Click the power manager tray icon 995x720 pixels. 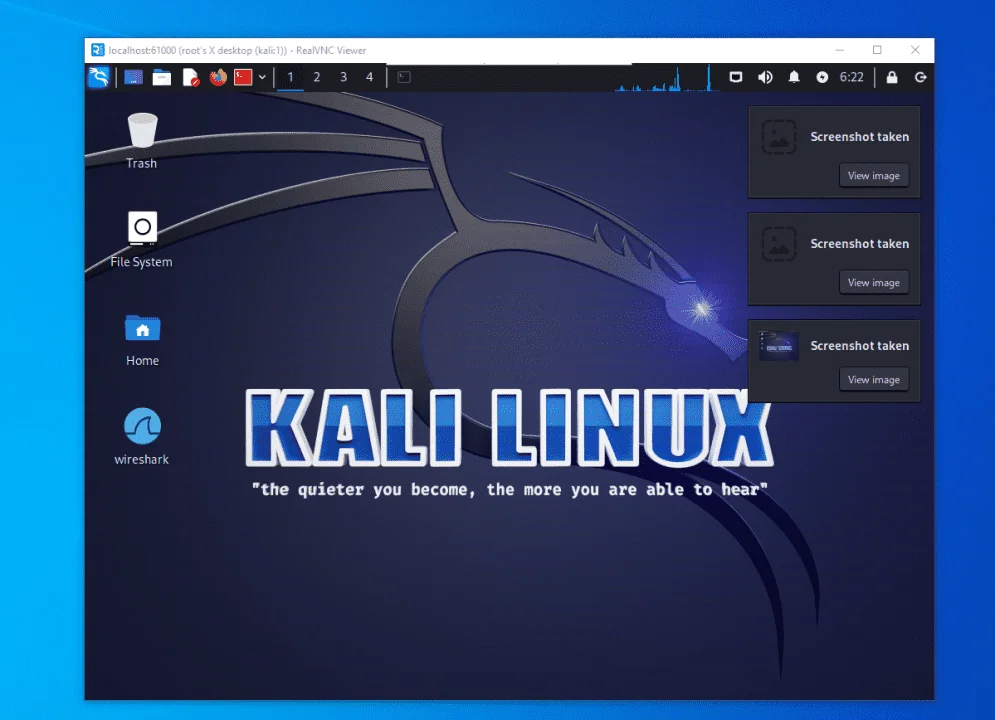(822, 77)
